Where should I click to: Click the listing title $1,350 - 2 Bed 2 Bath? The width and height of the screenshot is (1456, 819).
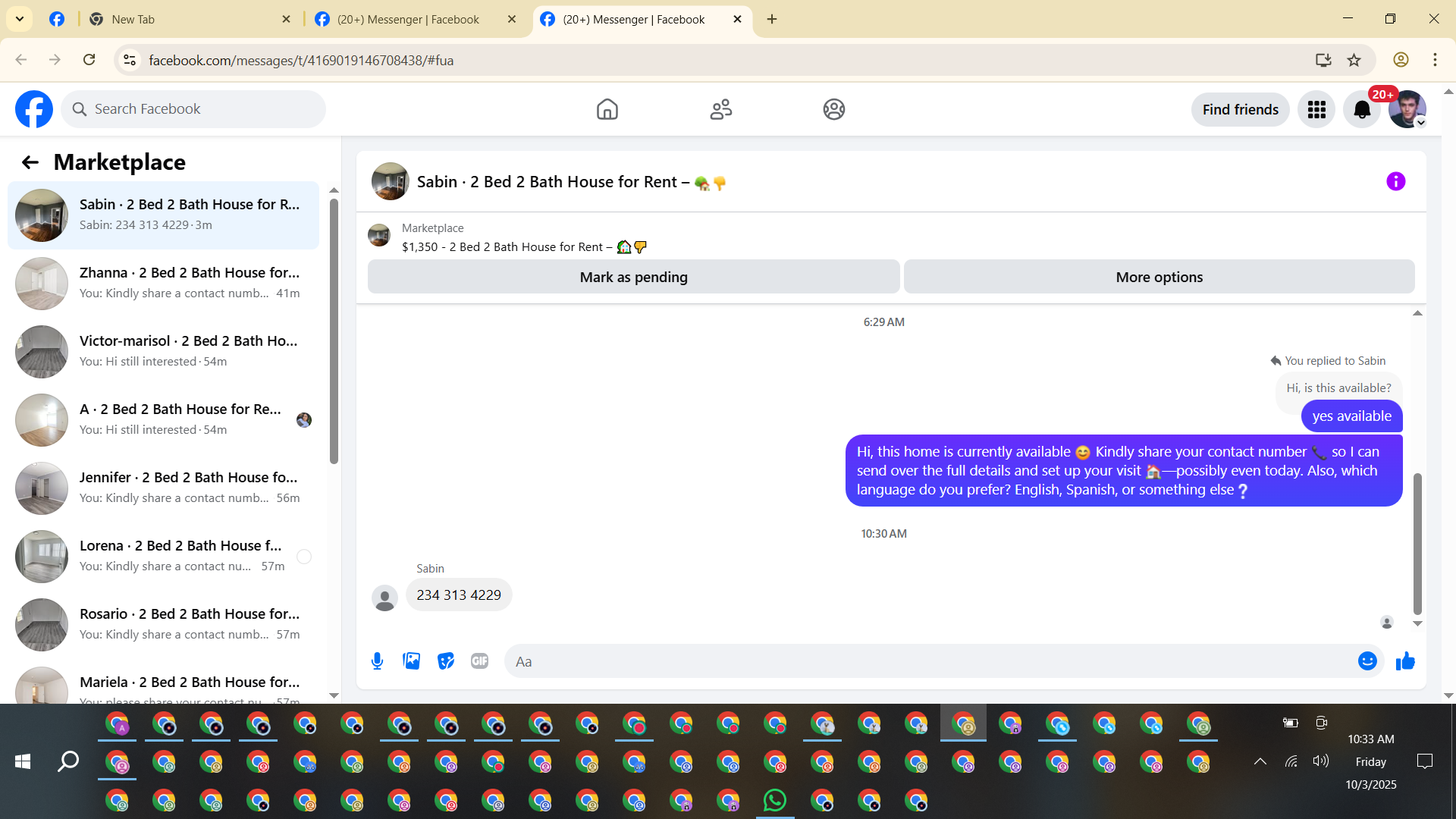click(524, 247)
